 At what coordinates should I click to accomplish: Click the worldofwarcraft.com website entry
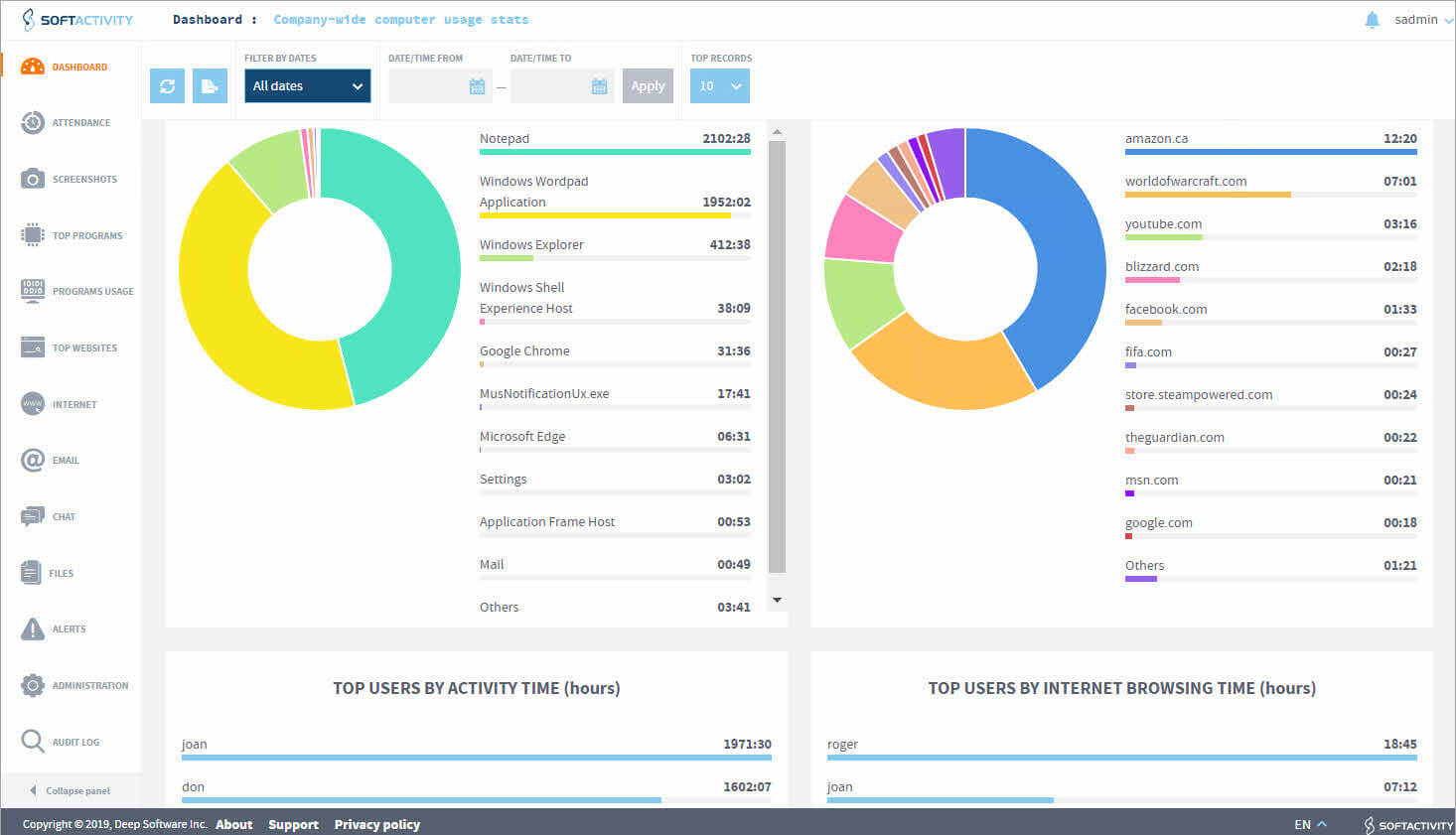point(1270,185)
